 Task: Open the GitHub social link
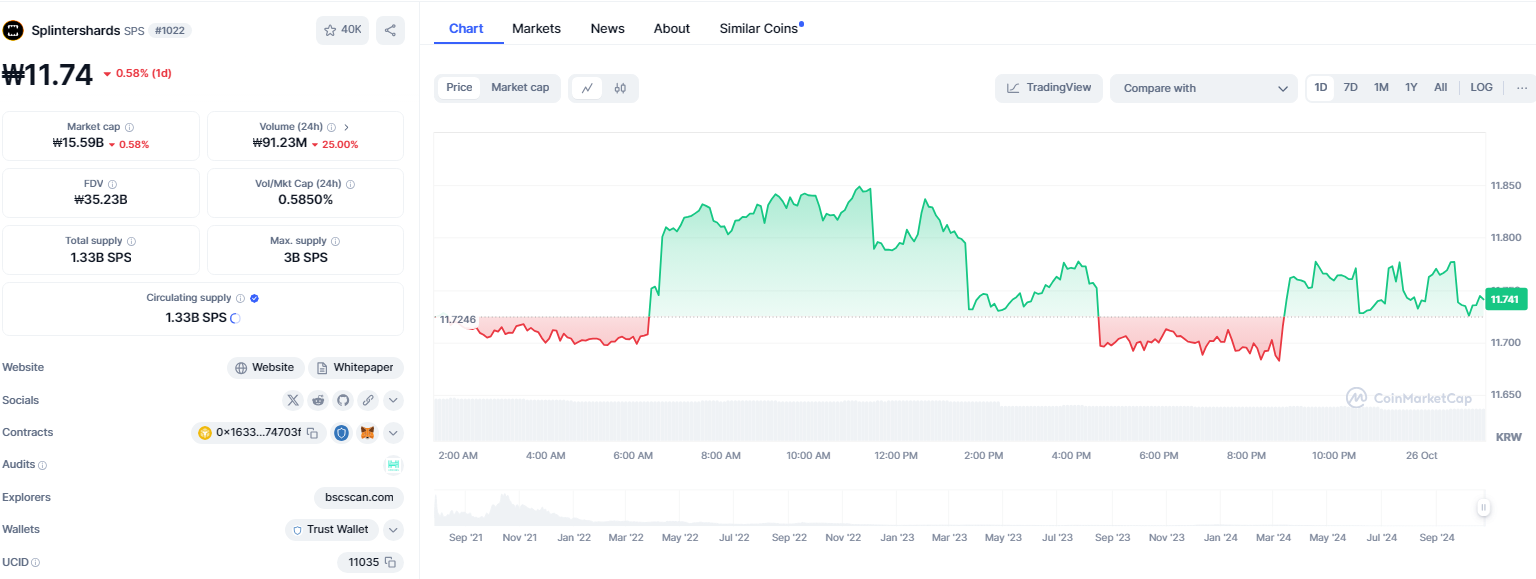tap(343, 400)
